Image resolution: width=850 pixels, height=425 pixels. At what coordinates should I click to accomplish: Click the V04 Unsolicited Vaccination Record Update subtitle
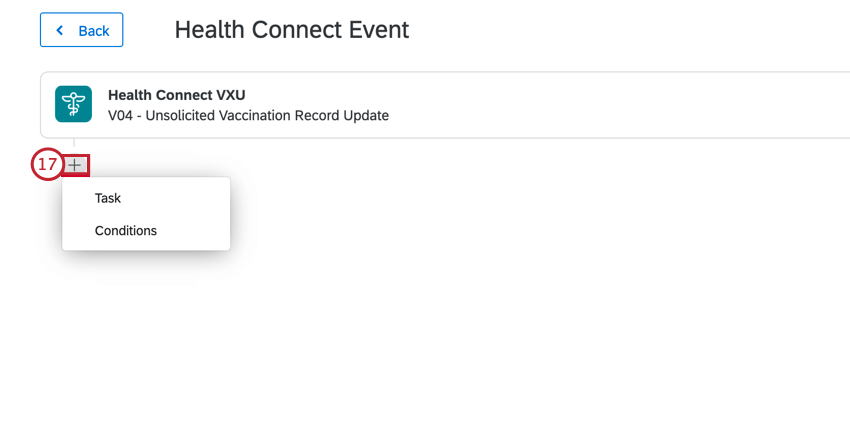click(248, 115)
